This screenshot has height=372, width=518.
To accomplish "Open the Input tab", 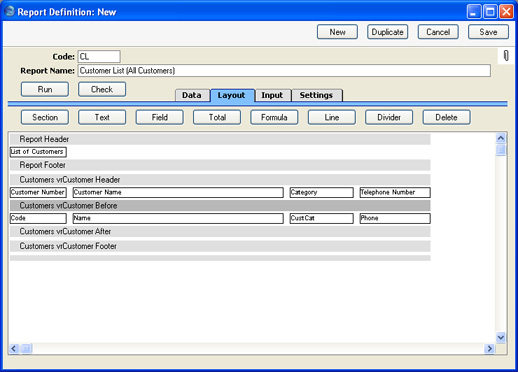I will click(x=273, y=95).
